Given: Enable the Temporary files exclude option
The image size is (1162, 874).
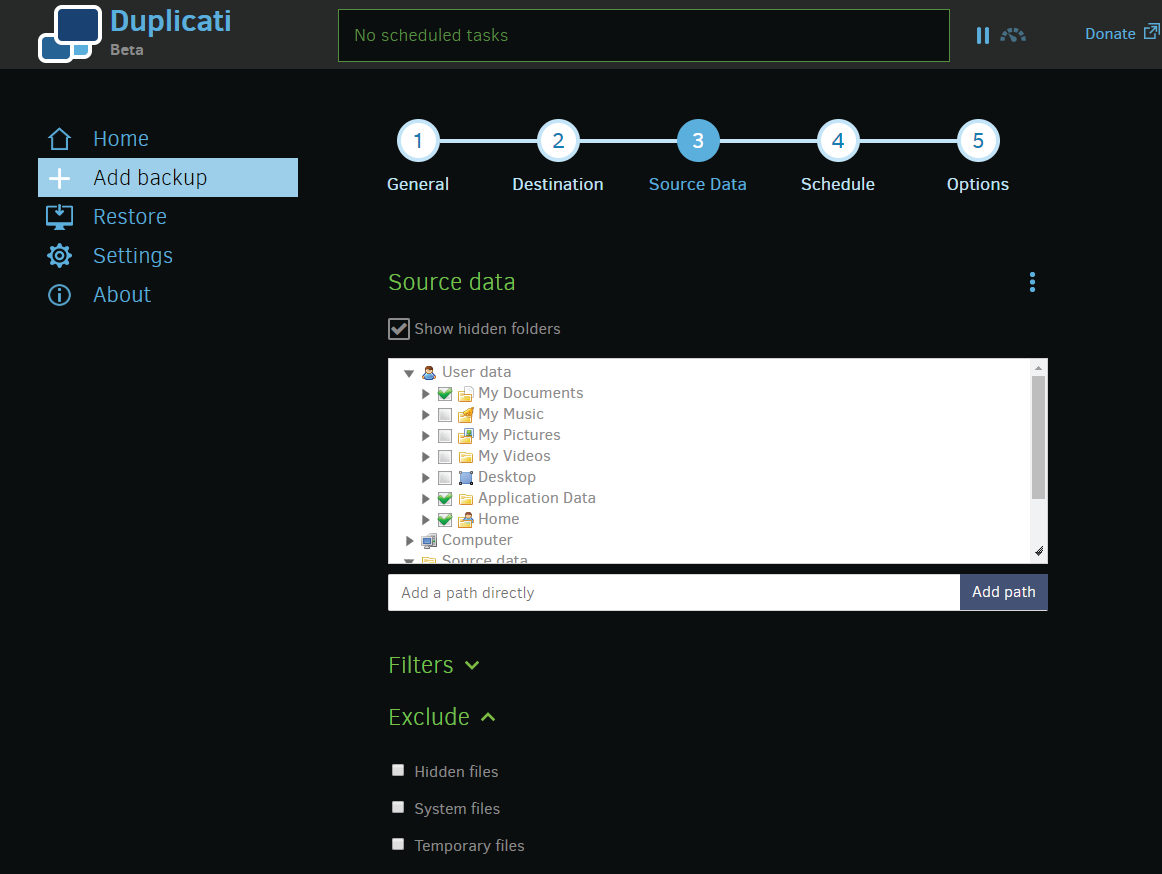Looking at the screenshot, I should (x=398, y=844).
